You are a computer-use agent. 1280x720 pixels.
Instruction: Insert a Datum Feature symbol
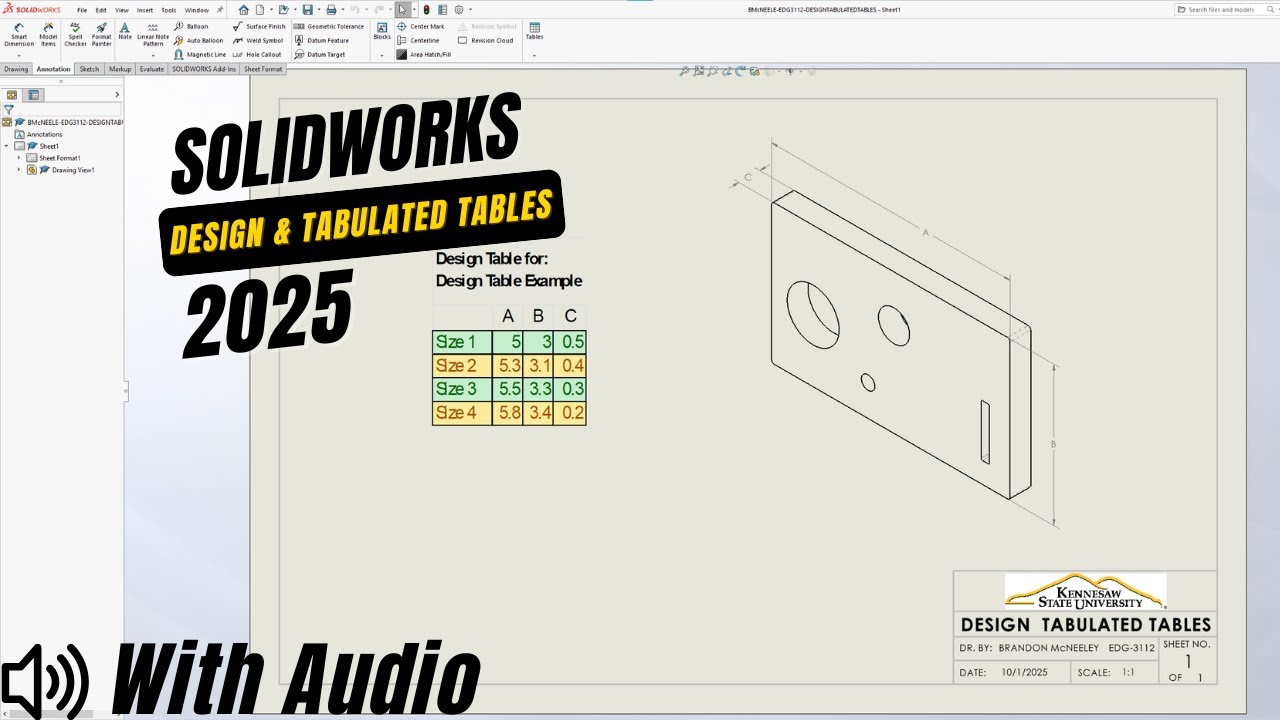coord(321,40)
